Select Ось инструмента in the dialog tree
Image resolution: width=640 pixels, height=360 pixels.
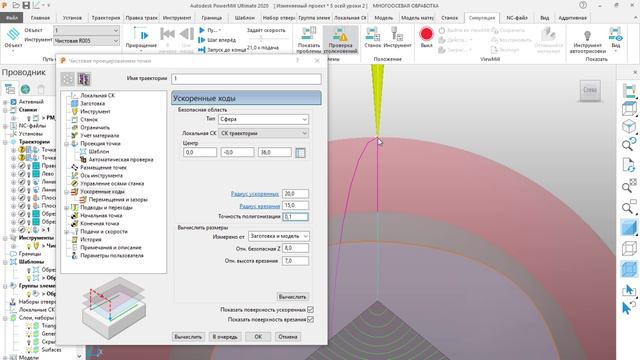pyautogui.click(x=101, y=176)
